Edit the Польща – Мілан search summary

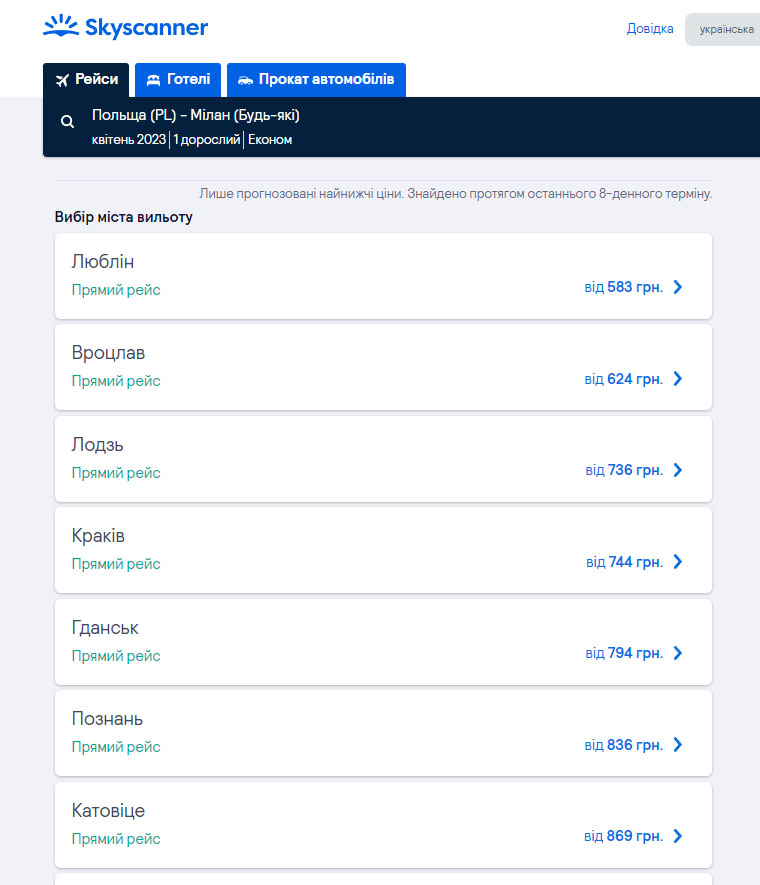[x=401, y=127]
